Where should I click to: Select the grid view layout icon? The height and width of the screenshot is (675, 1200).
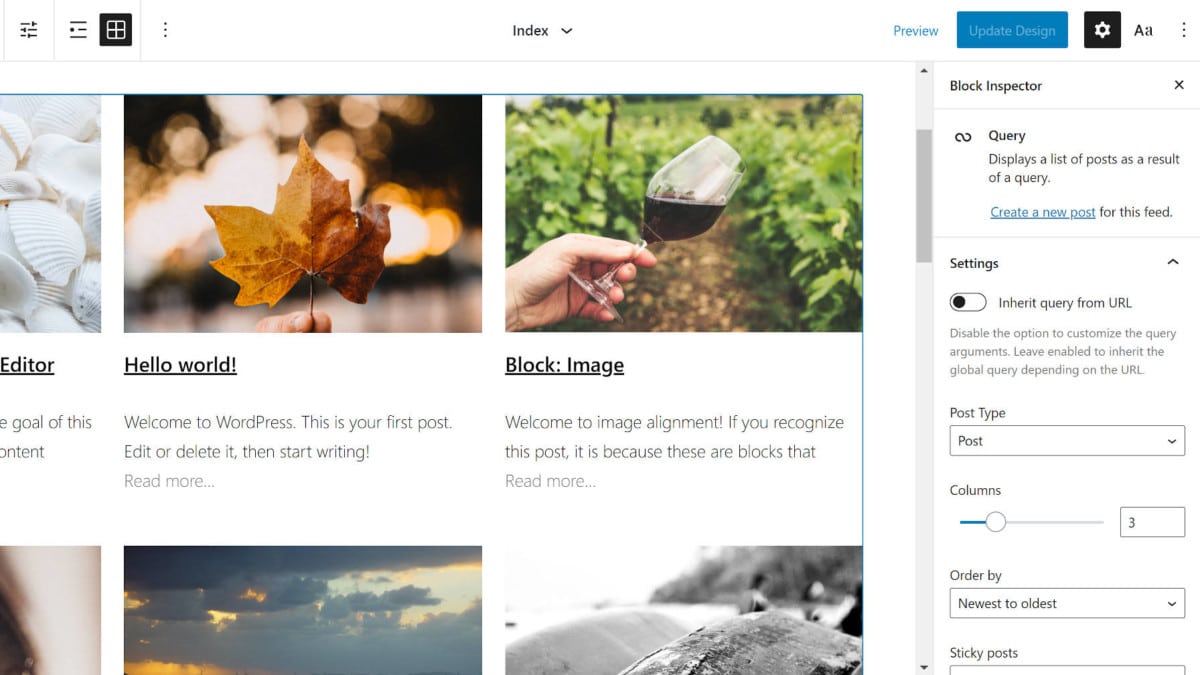coord(116,30)
